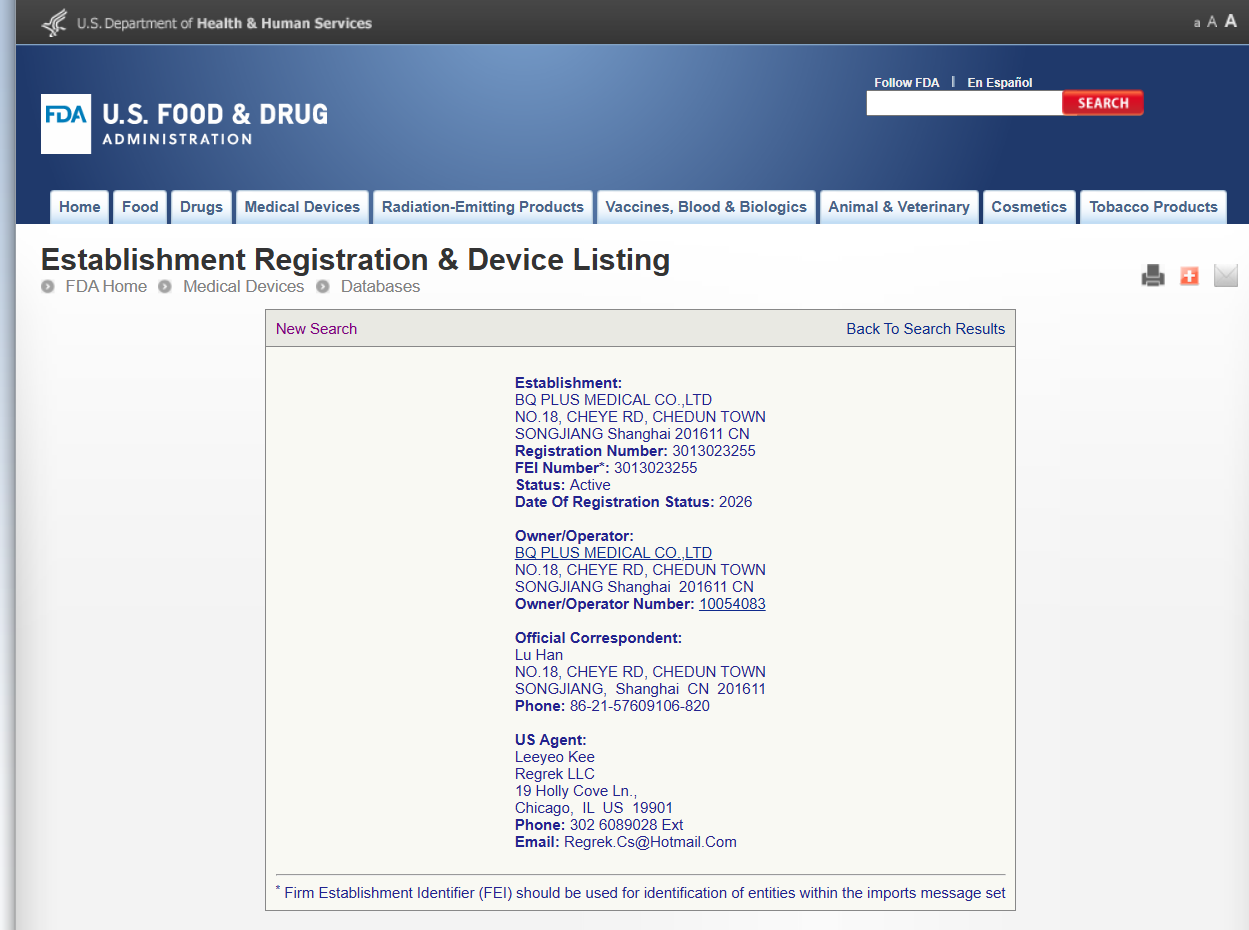
Task: Click the Registration Number 3013023255 text
Action: [635, 451]
